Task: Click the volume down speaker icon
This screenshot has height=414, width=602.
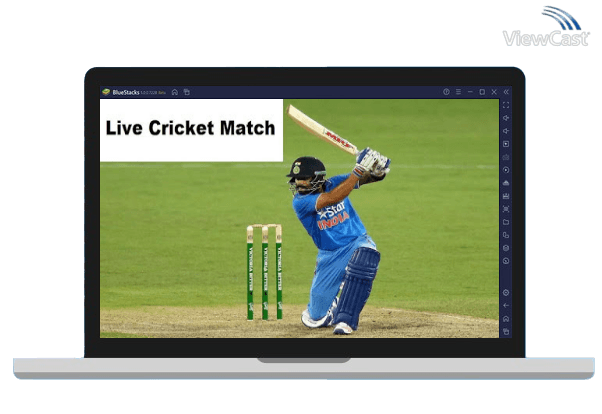Action: coord(506,131)
